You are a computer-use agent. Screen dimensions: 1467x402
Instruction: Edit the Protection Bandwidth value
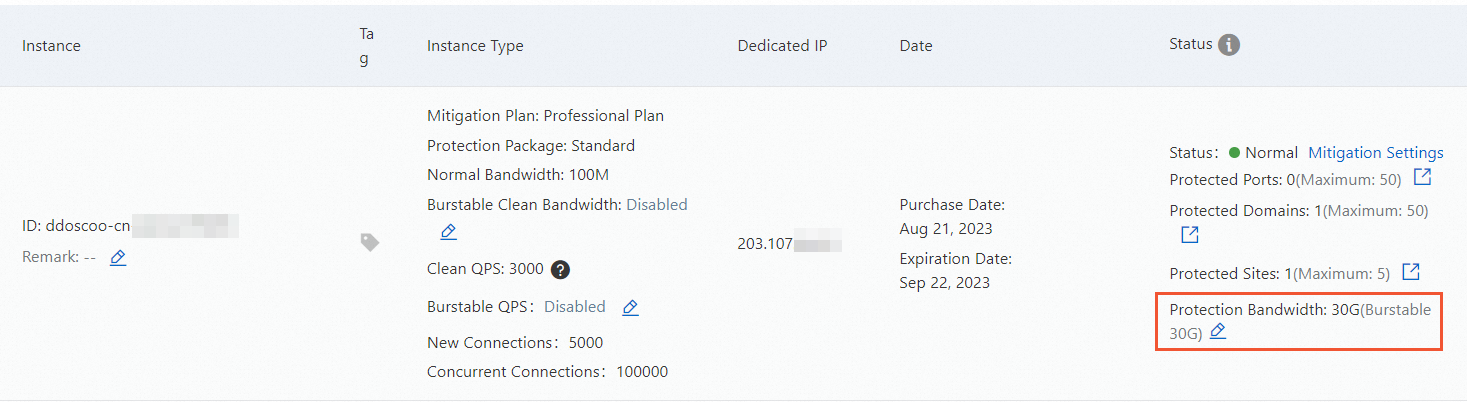click(x=1217, y=331)
